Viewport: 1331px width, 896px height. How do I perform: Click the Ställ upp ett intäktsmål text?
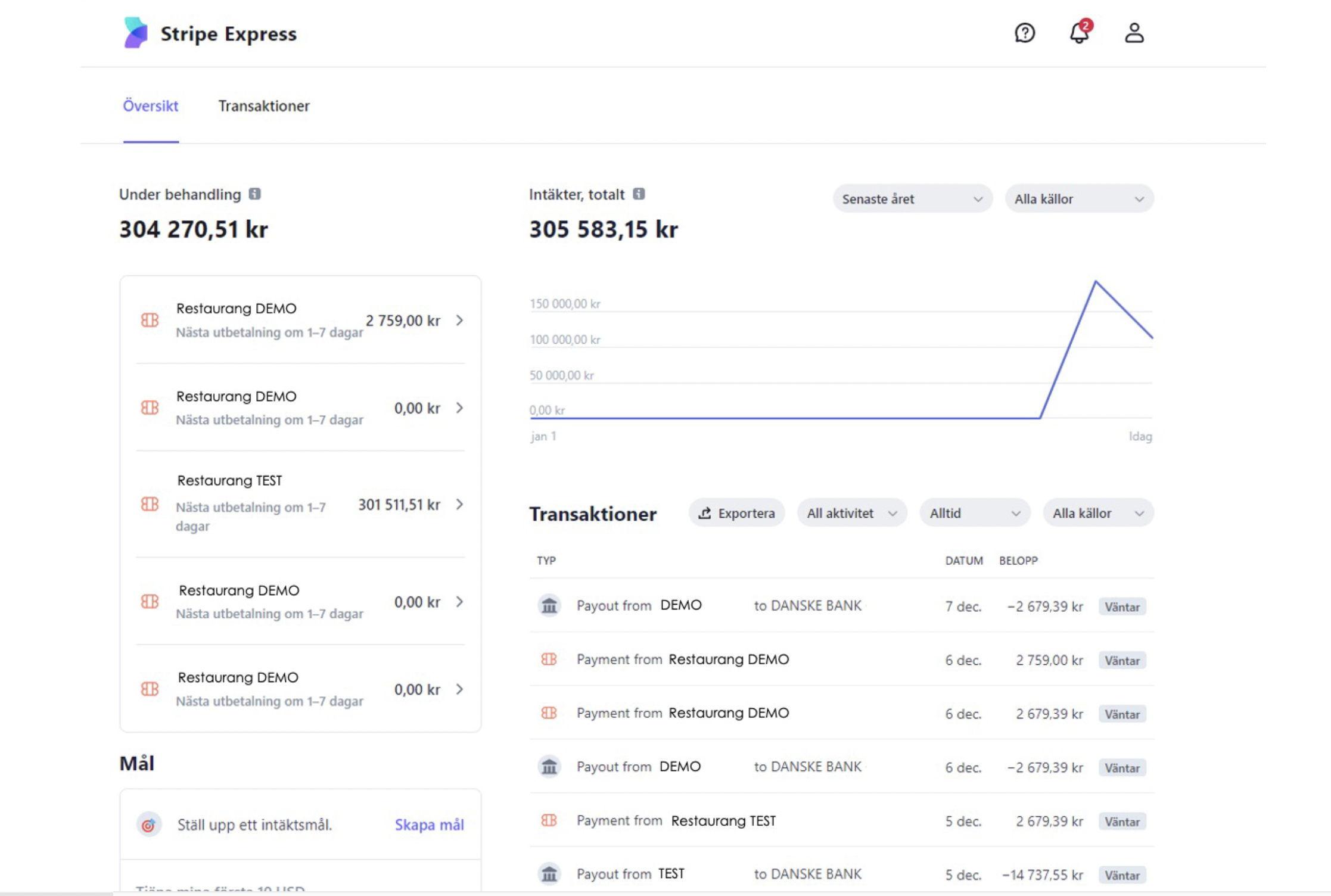254,825
